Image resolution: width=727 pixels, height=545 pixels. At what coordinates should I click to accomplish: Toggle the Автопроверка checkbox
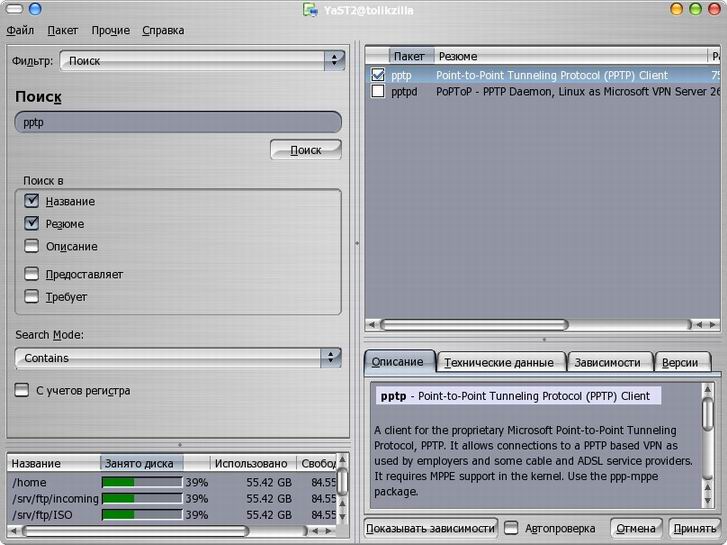click(511, 528)
